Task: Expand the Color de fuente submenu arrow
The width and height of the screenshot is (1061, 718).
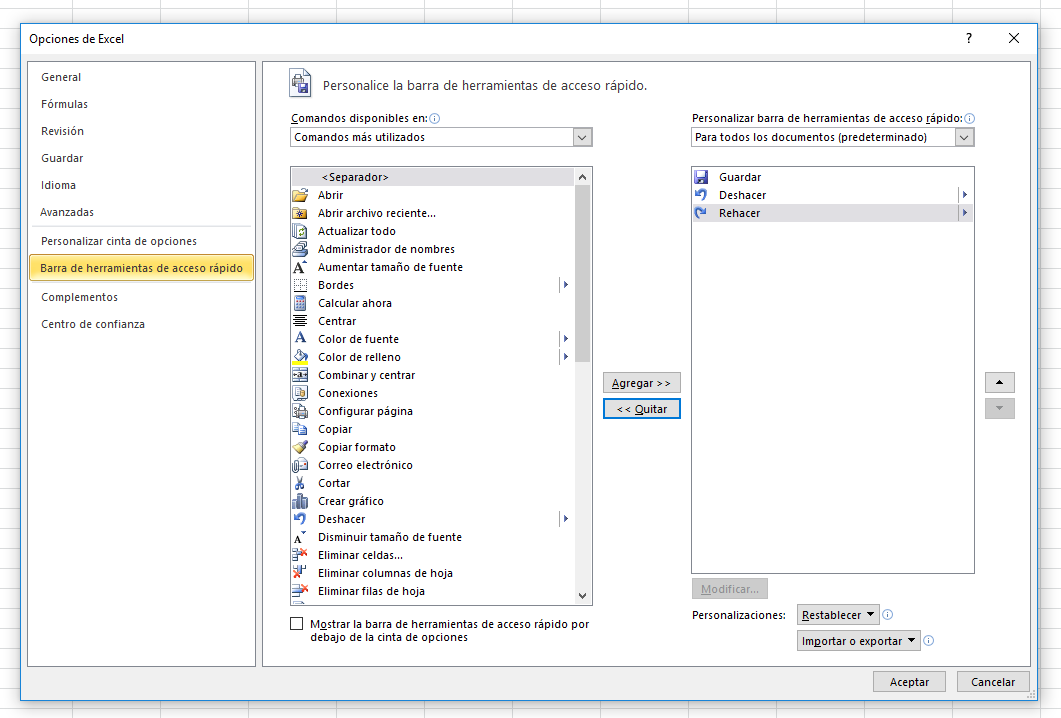Action: (565, 339)
